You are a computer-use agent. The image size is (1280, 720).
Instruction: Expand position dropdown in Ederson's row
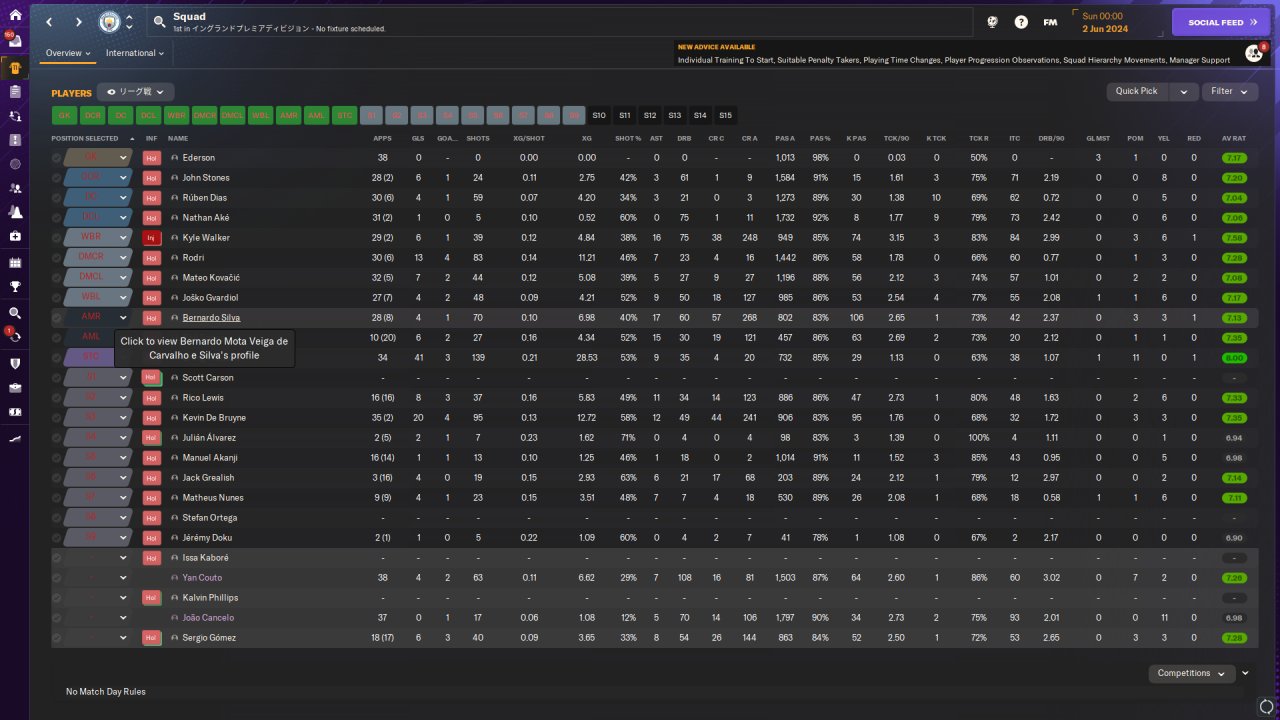click(123, 158)
